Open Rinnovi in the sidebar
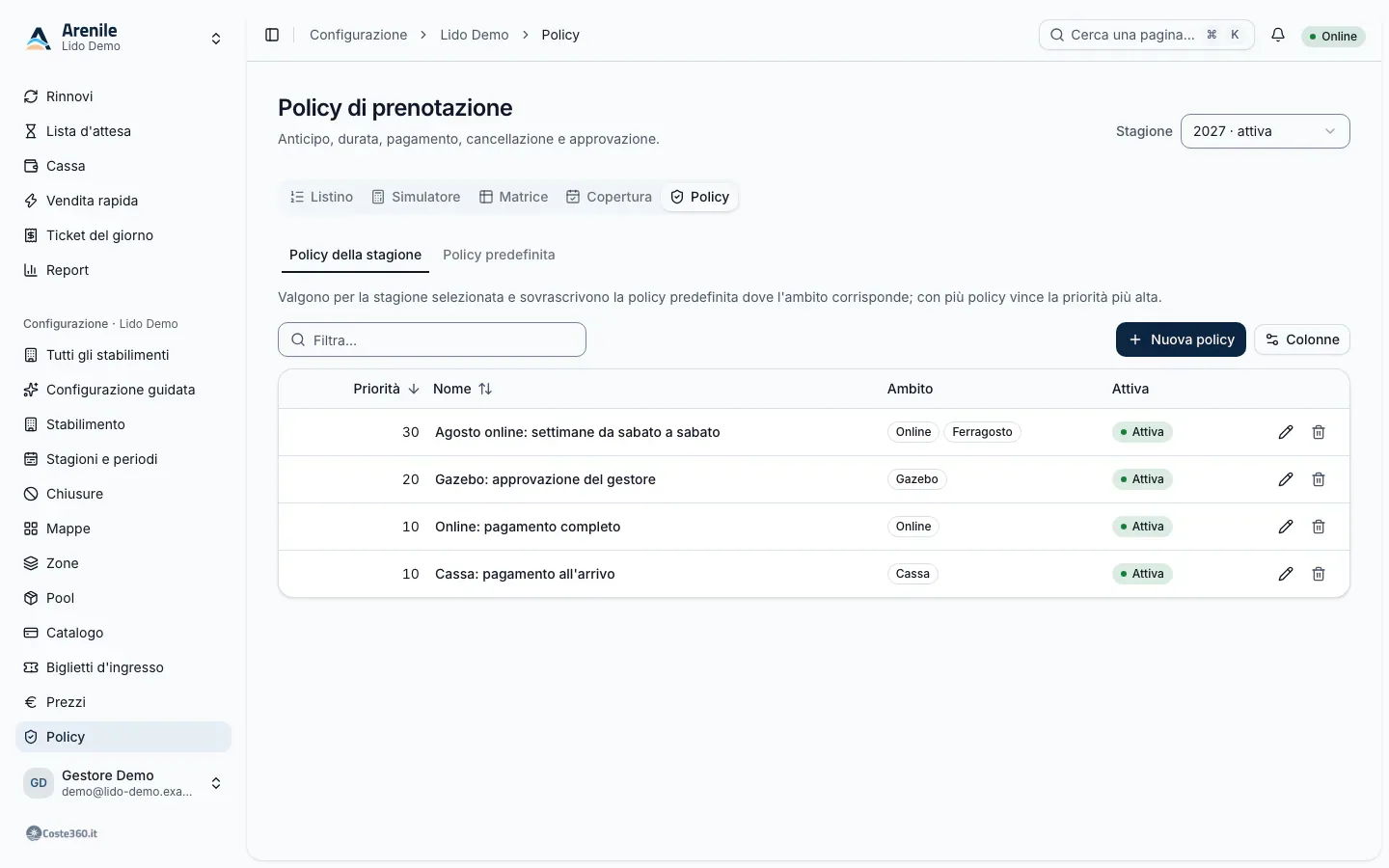This screenshot has width=1389, height=868. click(123, 96)
